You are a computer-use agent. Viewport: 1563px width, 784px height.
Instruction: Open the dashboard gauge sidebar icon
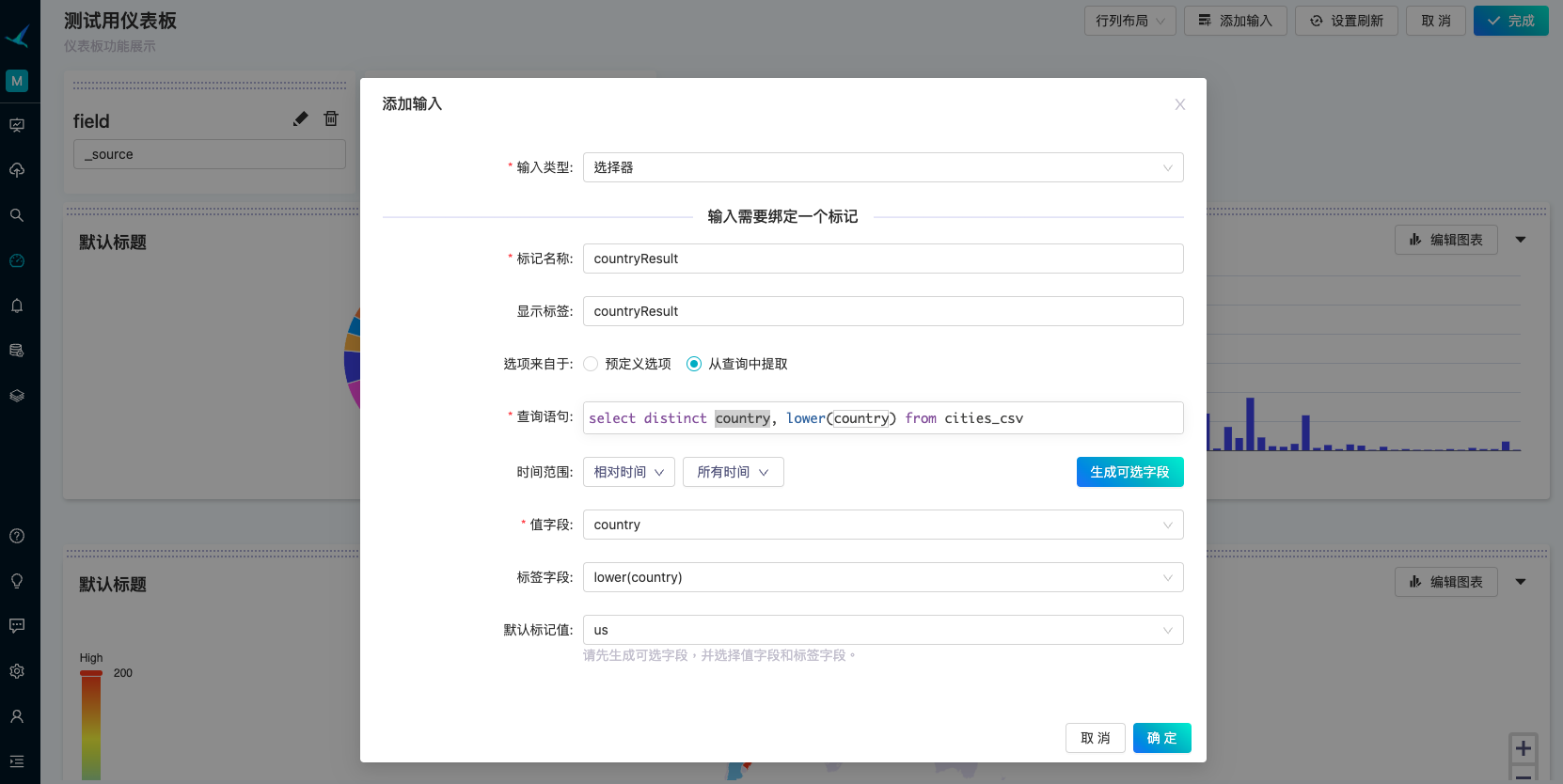(17, 260)
